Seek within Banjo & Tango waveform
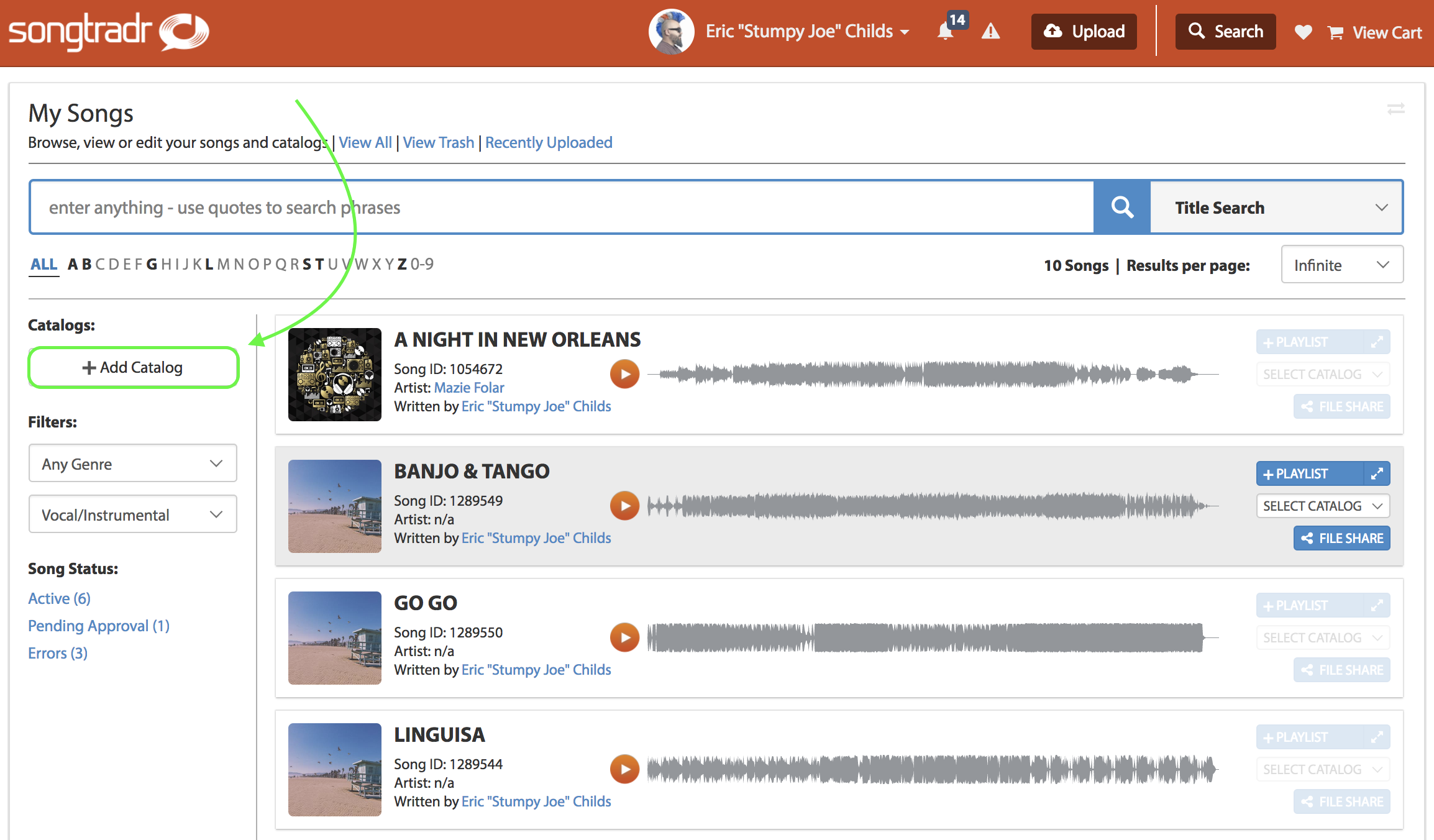Viewport: 1434px width, 840px height. 933,506
